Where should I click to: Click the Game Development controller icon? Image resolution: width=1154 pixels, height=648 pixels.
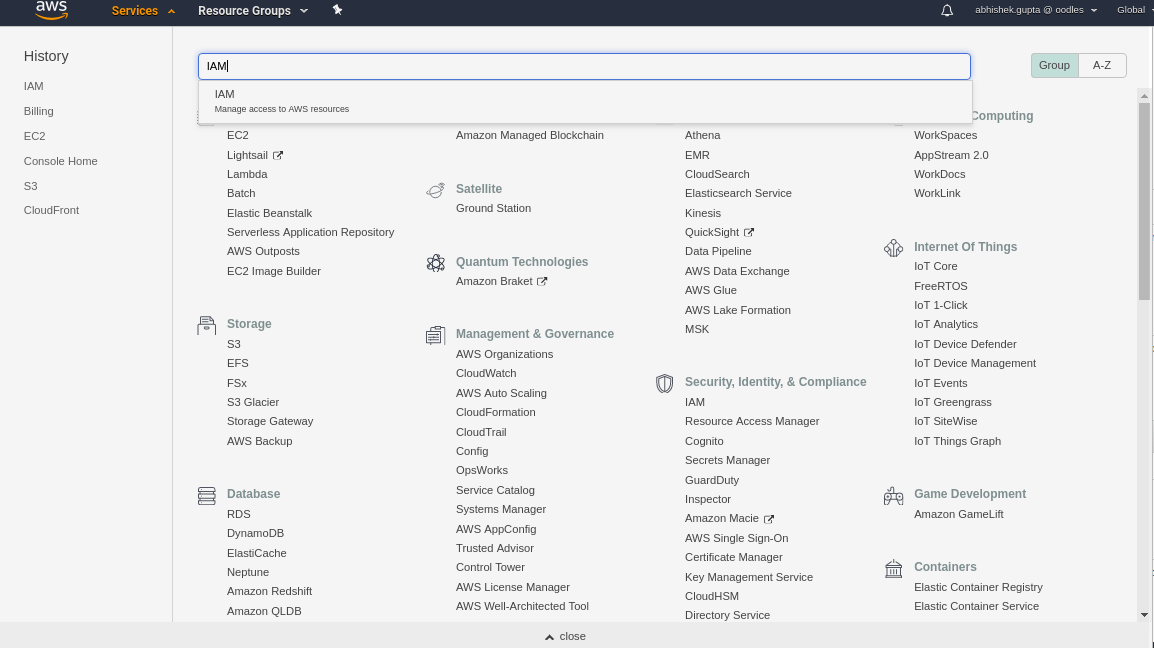(x=893, y=496)
